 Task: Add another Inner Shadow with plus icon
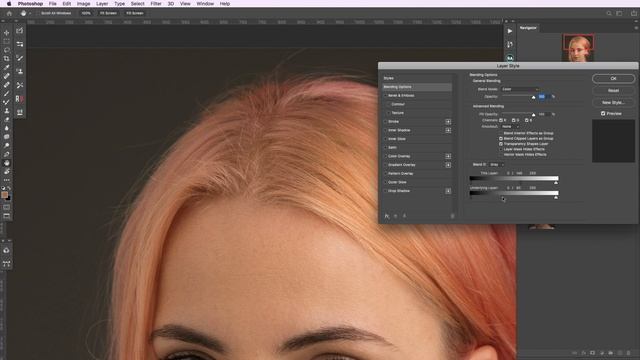[x=448, y=130]
